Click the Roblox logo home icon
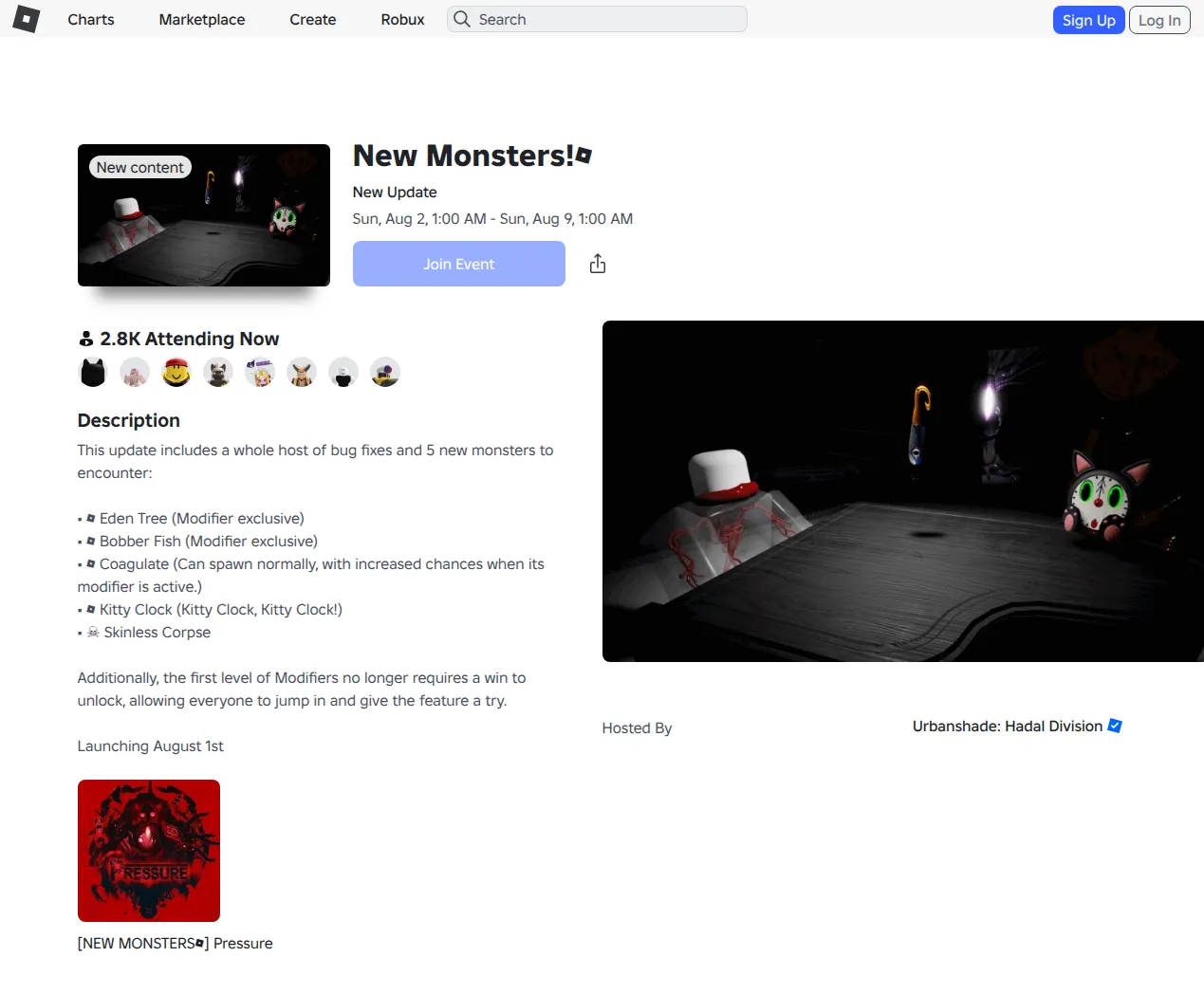This screenshot has width=1204, height=994. pyautogui.click(x=27, y=19)
